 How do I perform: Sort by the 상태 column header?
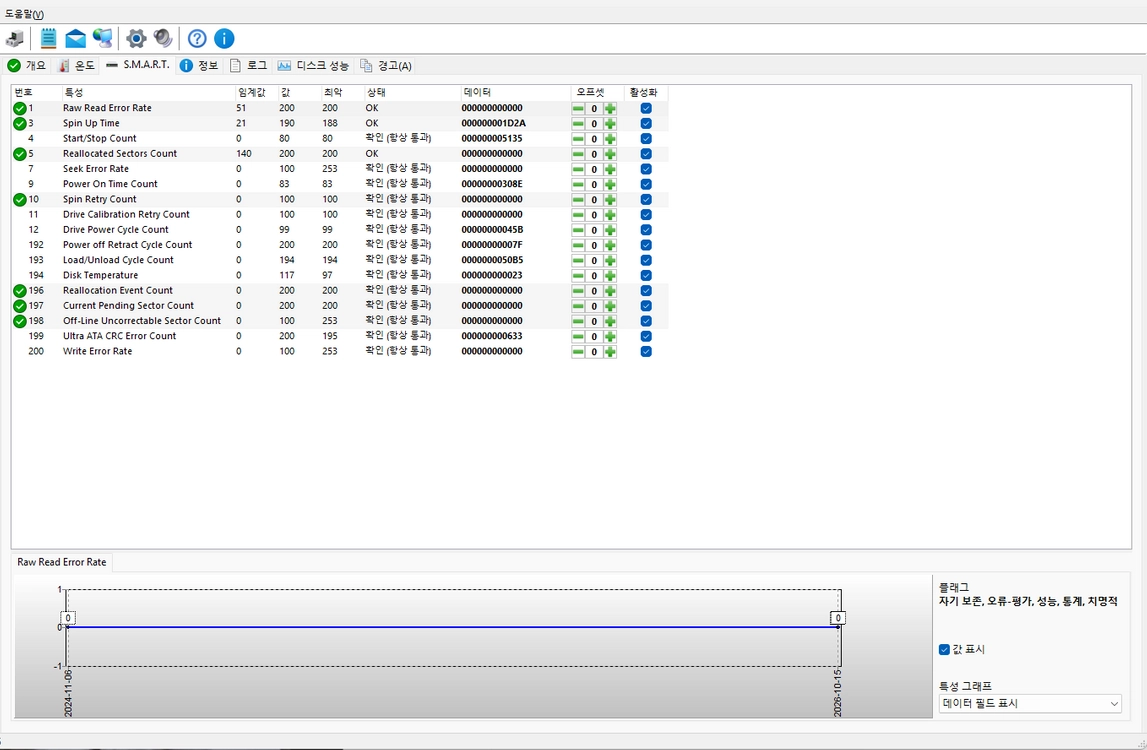(412, 93)
